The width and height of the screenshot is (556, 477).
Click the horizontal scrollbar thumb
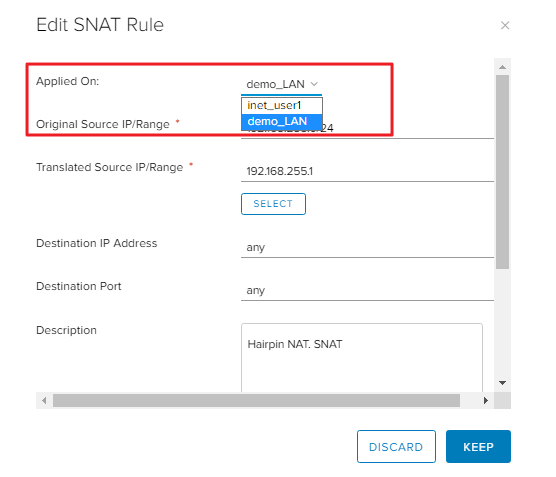click(256, 400)
